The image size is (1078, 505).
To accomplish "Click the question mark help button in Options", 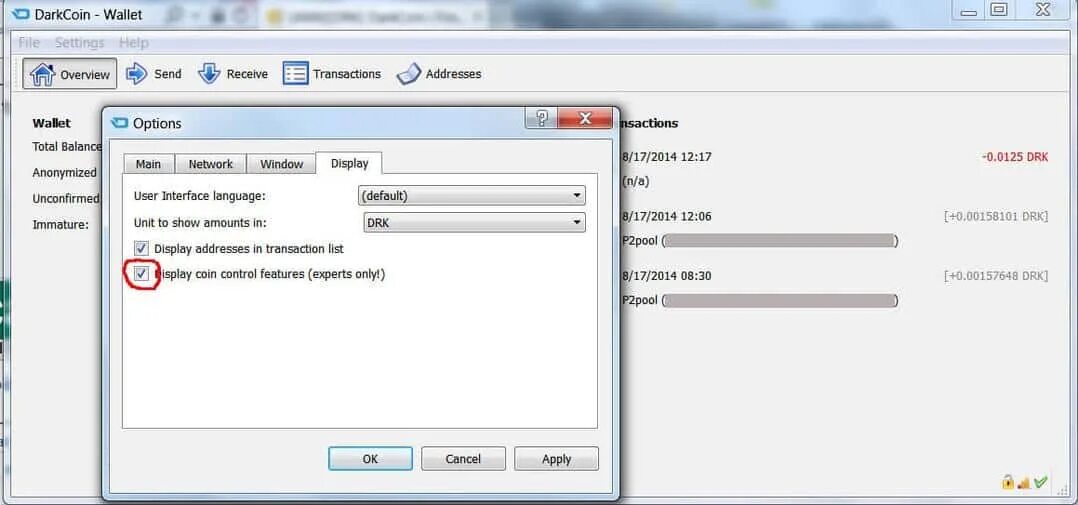I will tap(541, 118).
